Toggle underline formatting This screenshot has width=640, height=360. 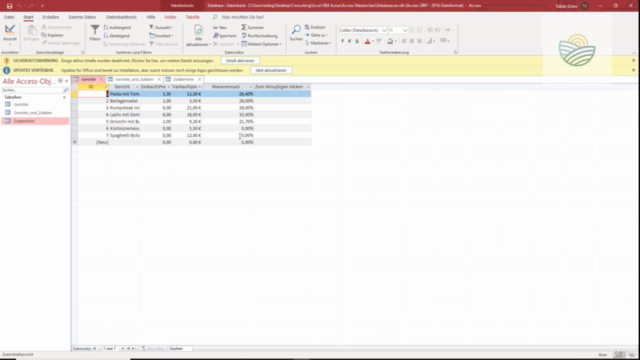click(x=357, y=41)
